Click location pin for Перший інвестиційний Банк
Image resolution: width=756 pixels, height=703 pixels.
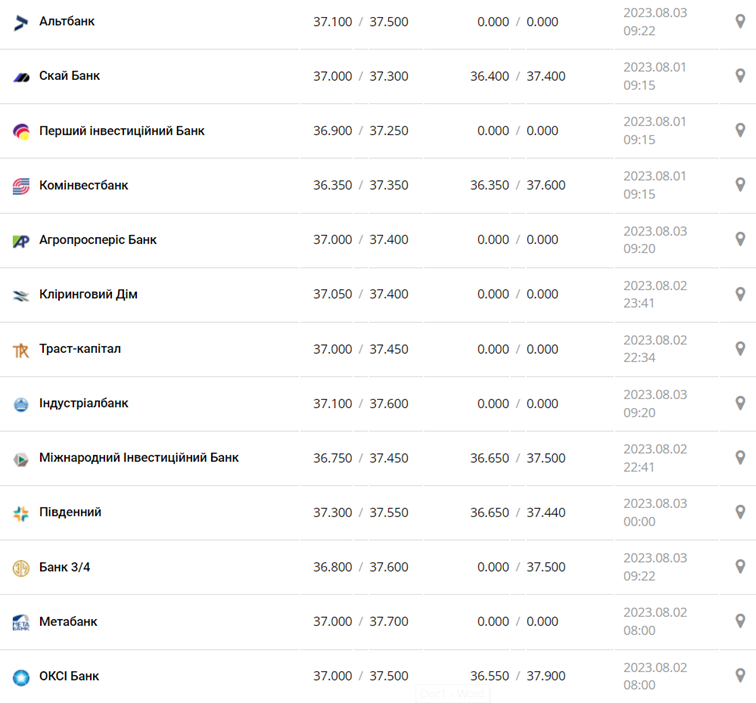(740, 130)
